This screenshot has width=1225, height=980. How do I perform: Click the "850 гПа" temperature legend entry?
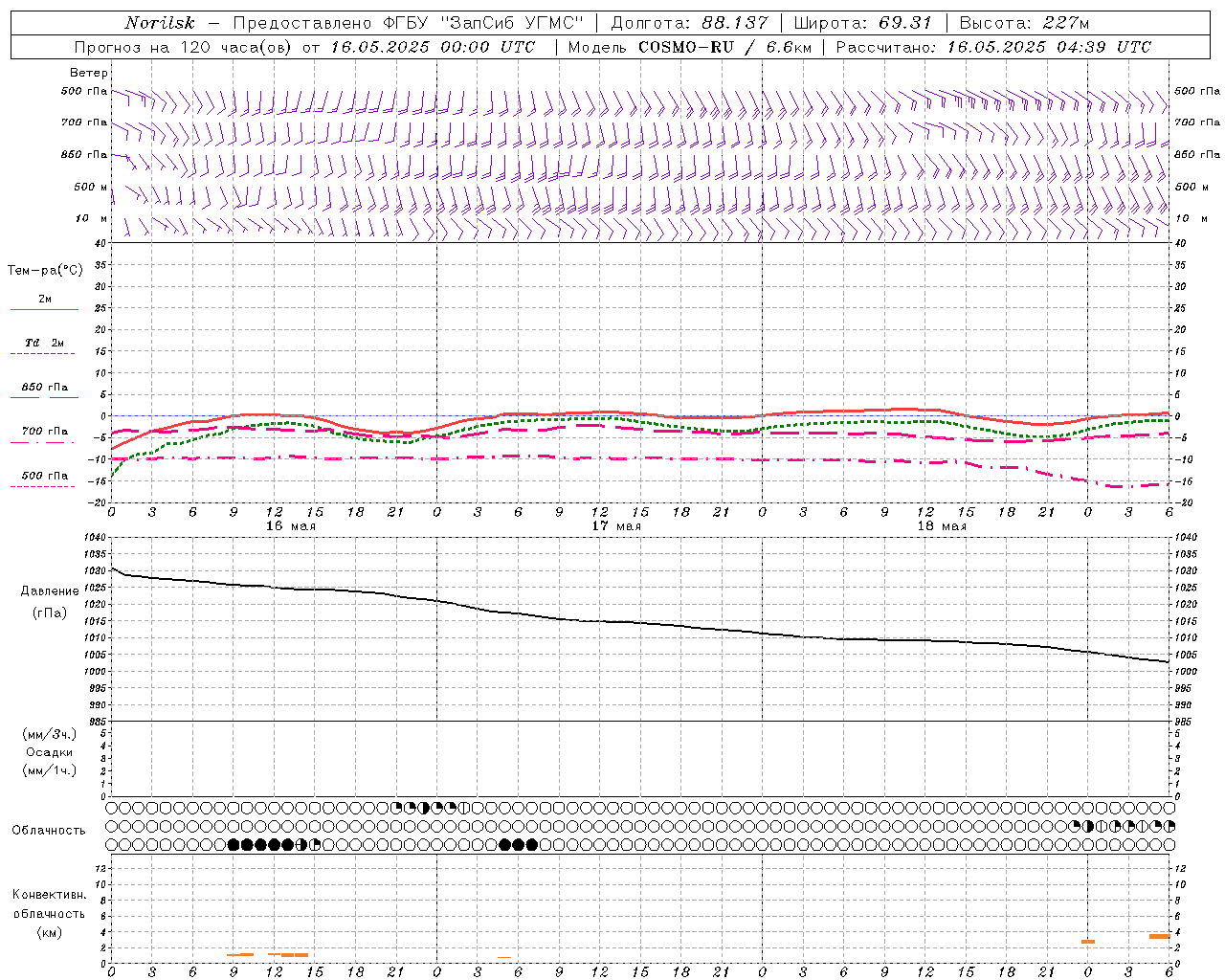pyautogui.click(x=44, y=388)
